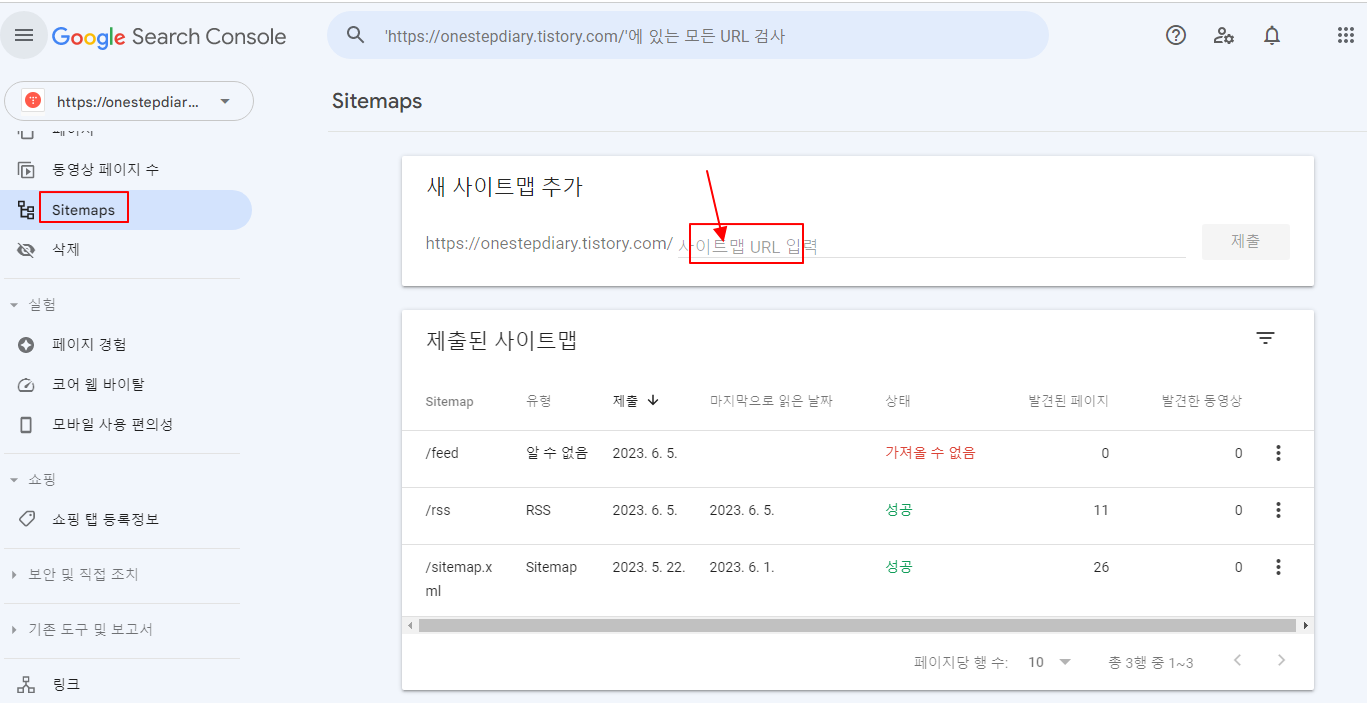The height and width of the screenshot is (703, 1367).
Task: Click the Sitemaps tree icon
Action: pyautogui.click(x=27, y=210)
